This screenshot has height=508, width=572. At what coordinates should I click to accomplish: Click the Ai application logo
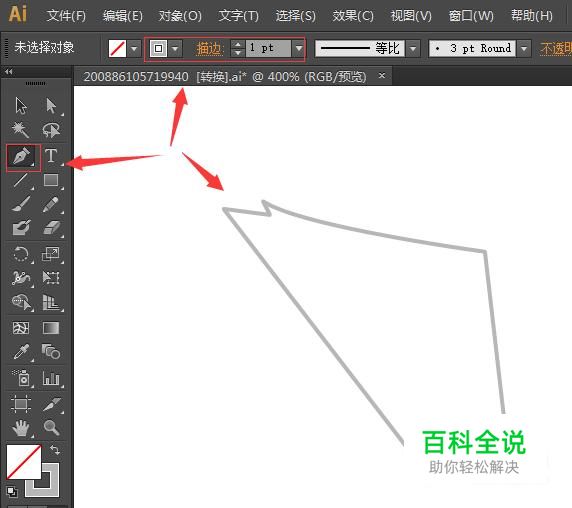click(18, 14)
